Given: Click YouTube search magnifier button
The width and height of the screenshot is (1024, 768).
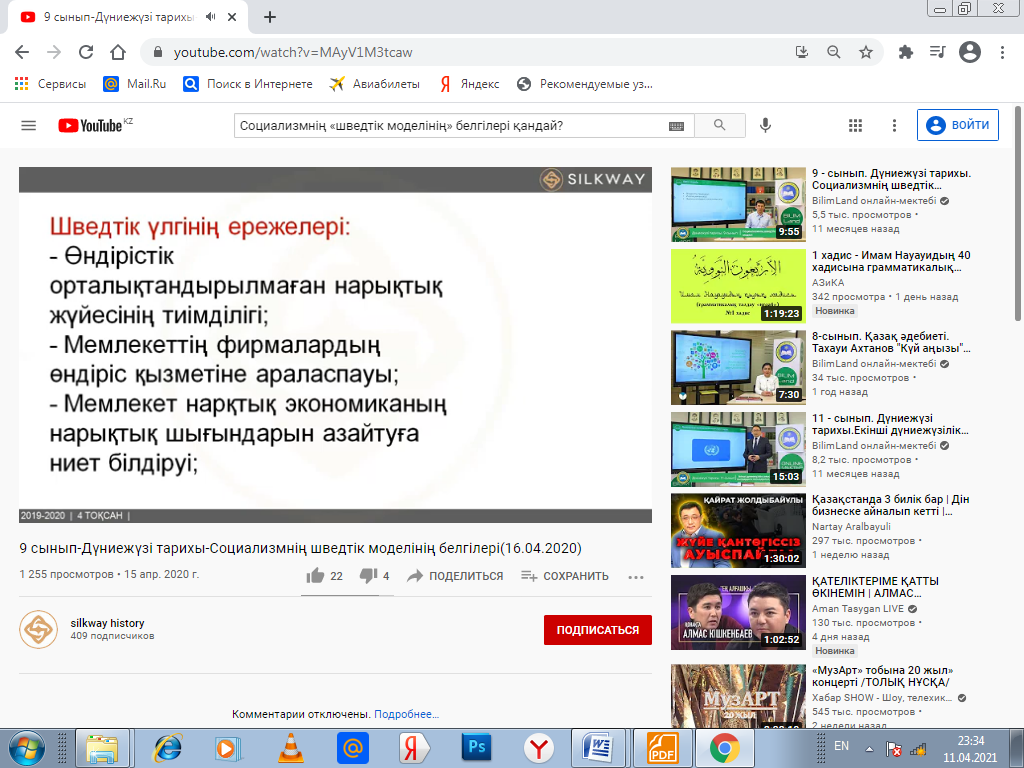Looking at the screenshot, I should click(720, 125).
